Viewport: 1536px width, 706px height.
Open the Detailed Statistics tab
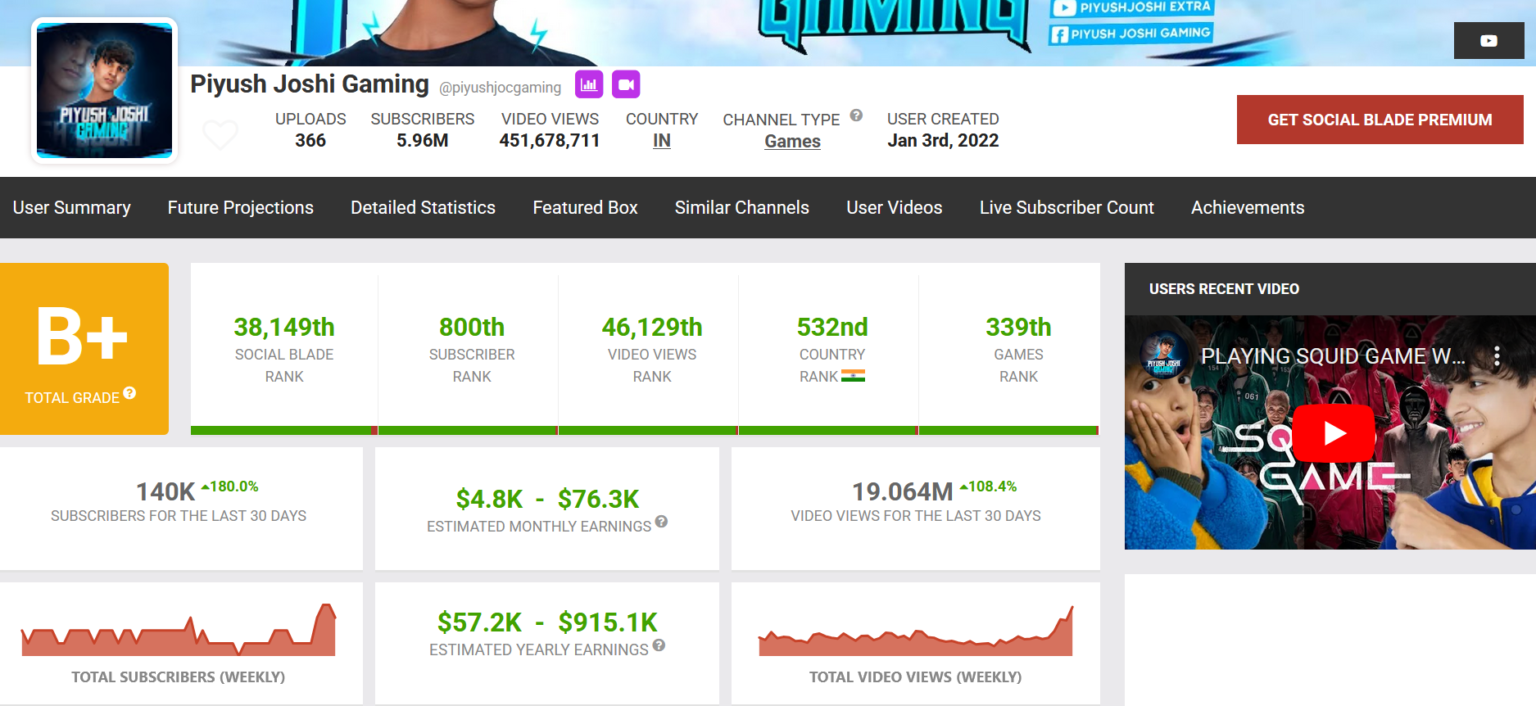[423, 208]
